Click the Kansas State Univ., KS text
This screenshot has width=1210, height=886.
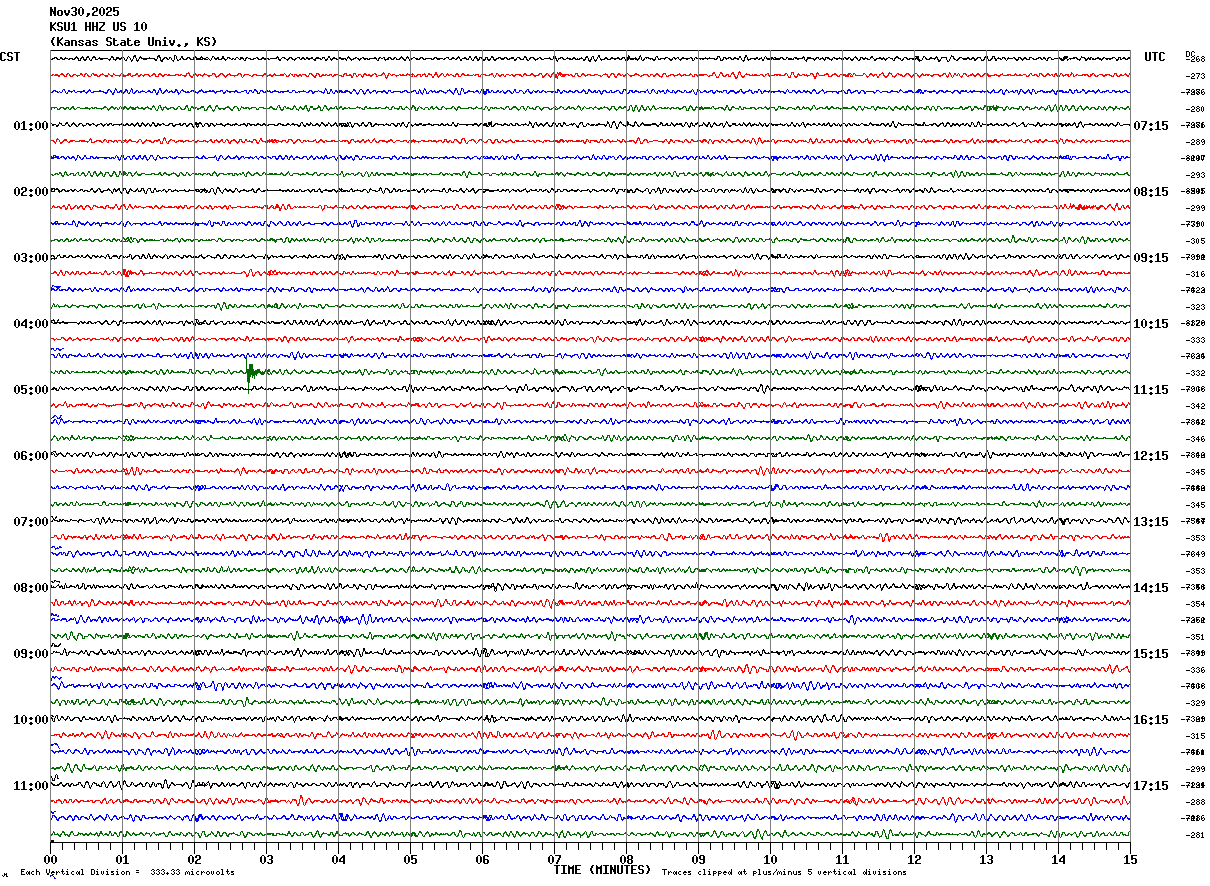point(132,42)
